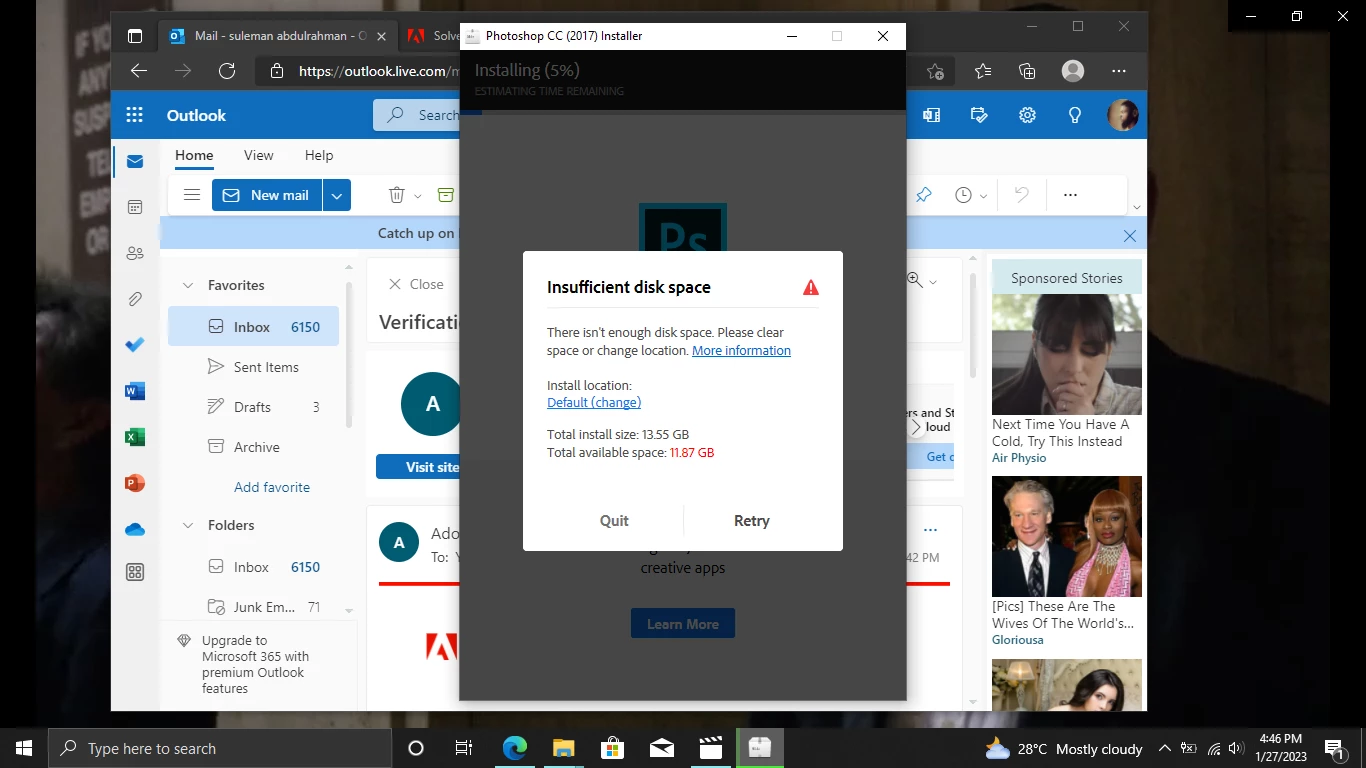Click Retry in the disk space dialog
Image resolution: width=1366 pixels, height=768 pixels.
pyautogui.click(x=751, y=521)
